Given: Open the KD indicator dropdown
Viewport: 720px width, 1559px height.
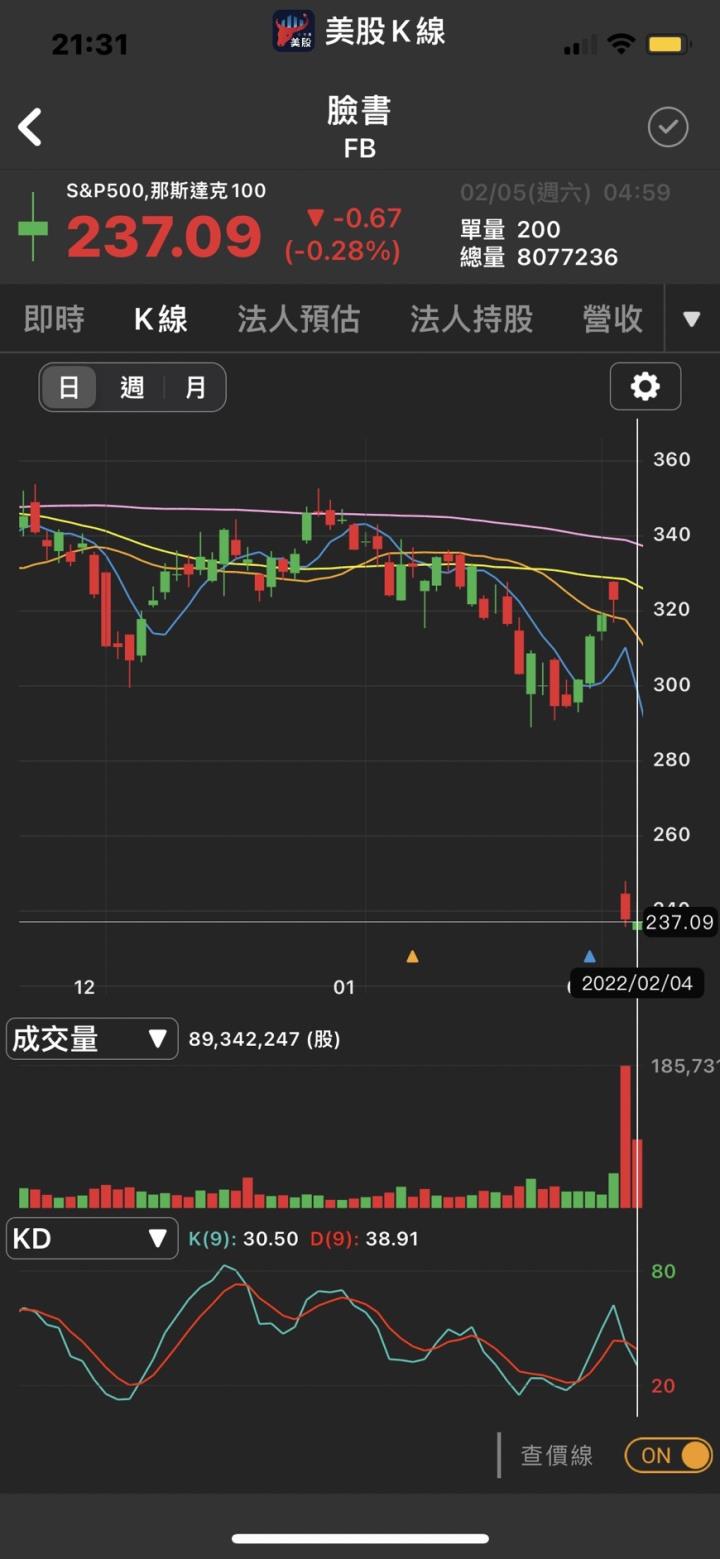Looking at the screenshot, I should click(92, 1239).
